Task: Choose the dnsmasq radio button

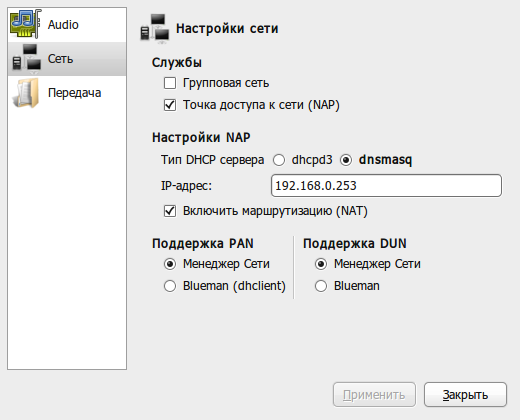Action: point(346,160)
